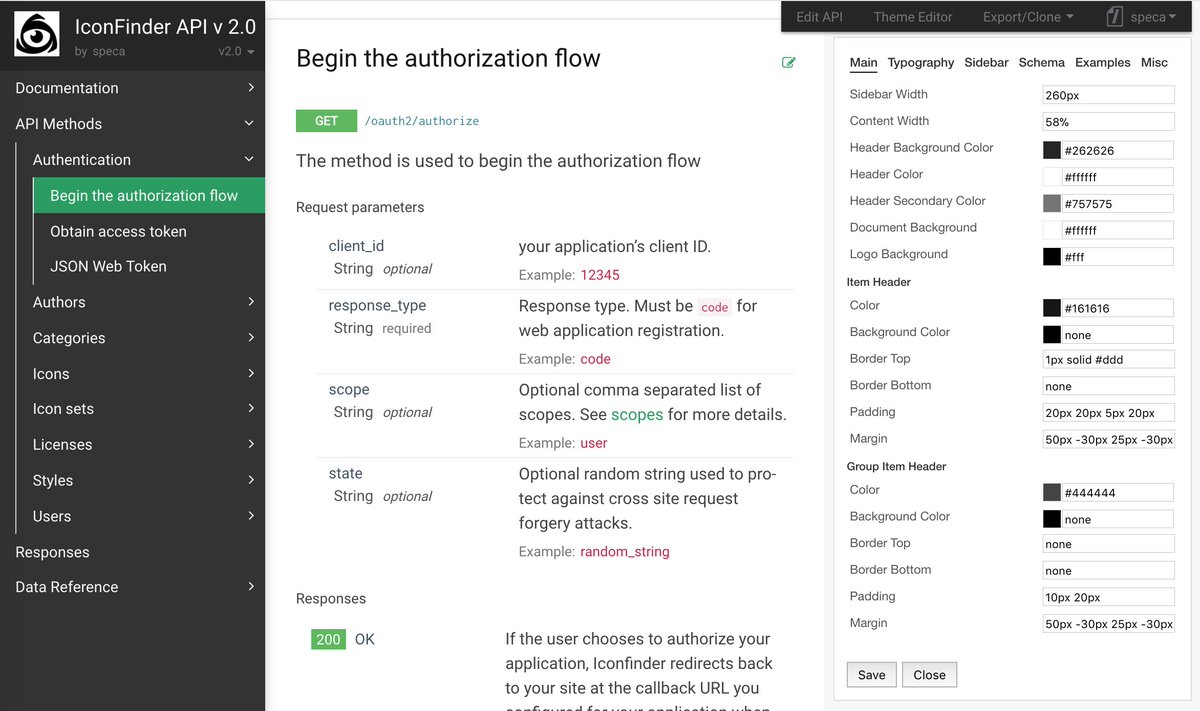Switch to the Misc tab
The width and height of the screenshot is (1200, 711).
tap(1154, 62)
